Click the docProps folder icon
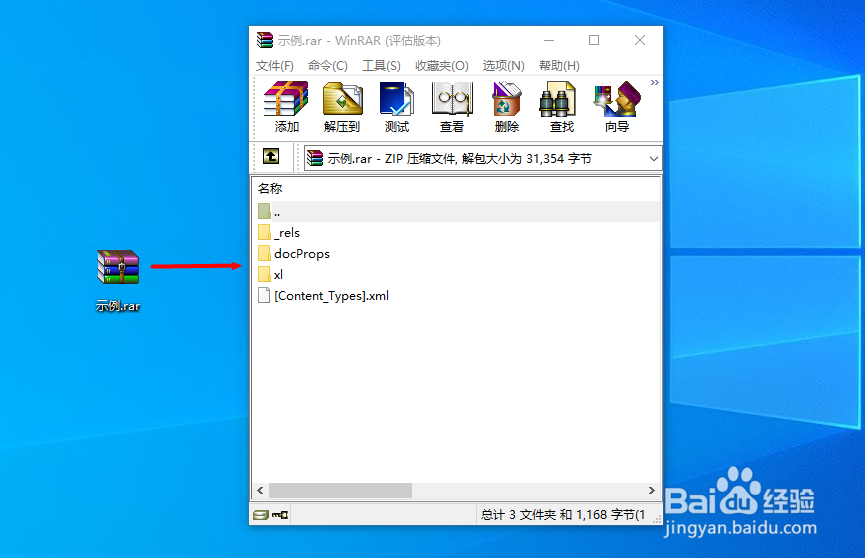The image size is (865, 558). point(264,253)
